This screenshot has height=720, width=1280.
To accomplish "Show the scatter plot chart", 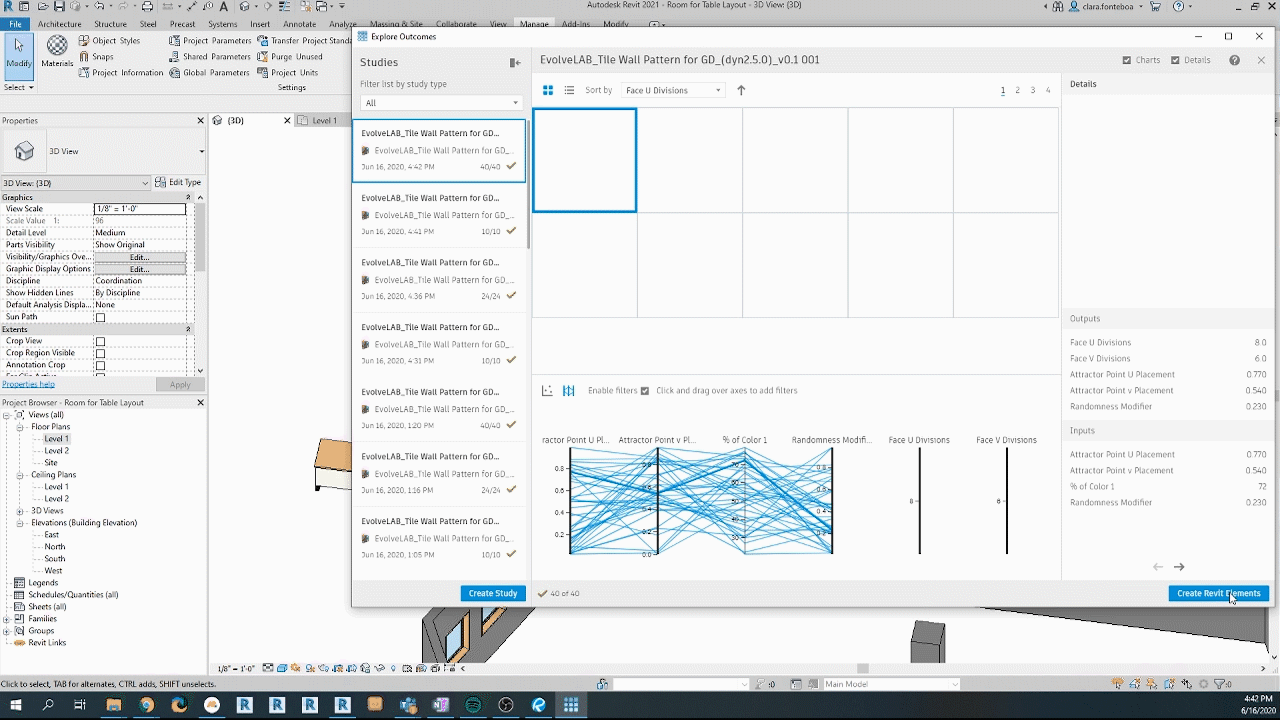I will point(547,391).
